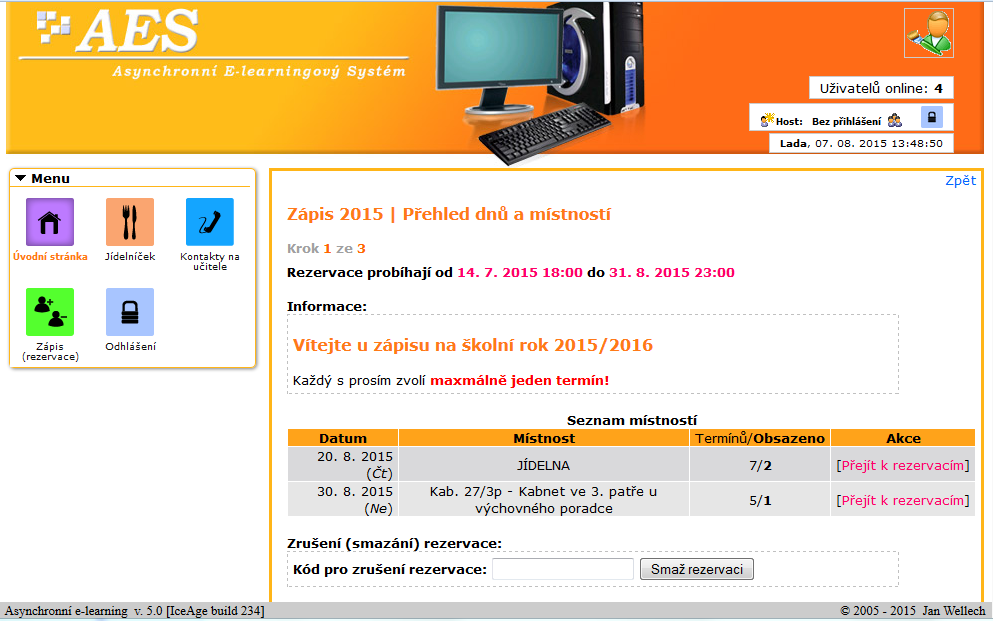Click Kód pro zrušení rezervace label
993x621 pixels.
coord(389,569)
